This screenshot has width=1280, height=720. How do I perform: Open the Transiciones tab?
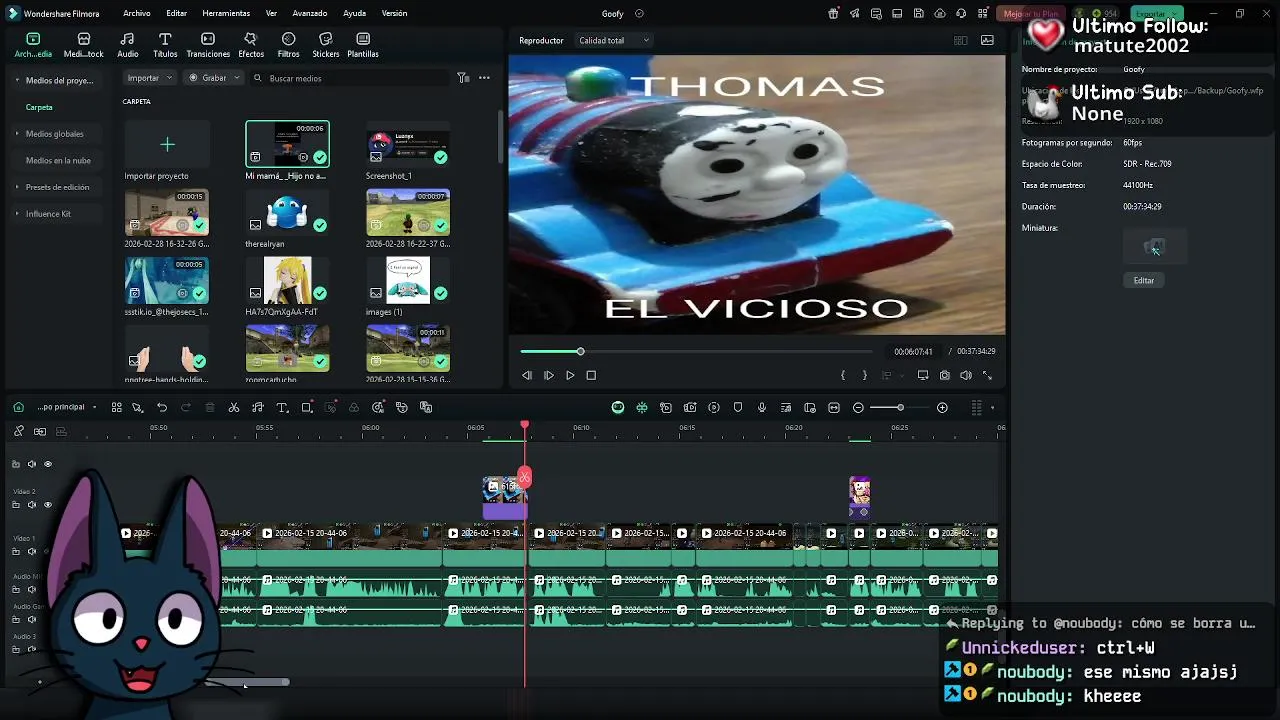click(208, 45)
